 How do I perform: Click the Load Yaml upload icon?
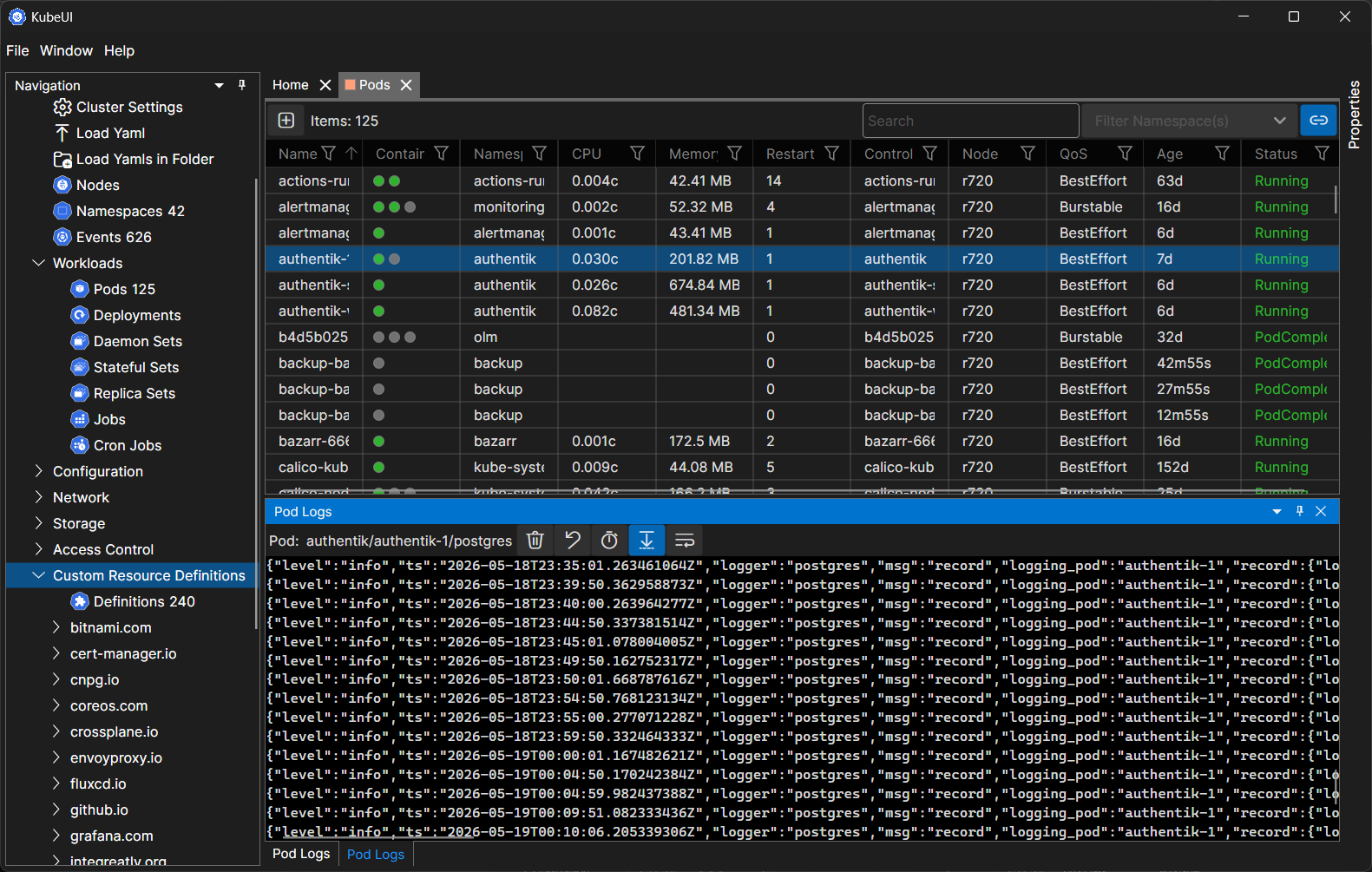point(62,133)
